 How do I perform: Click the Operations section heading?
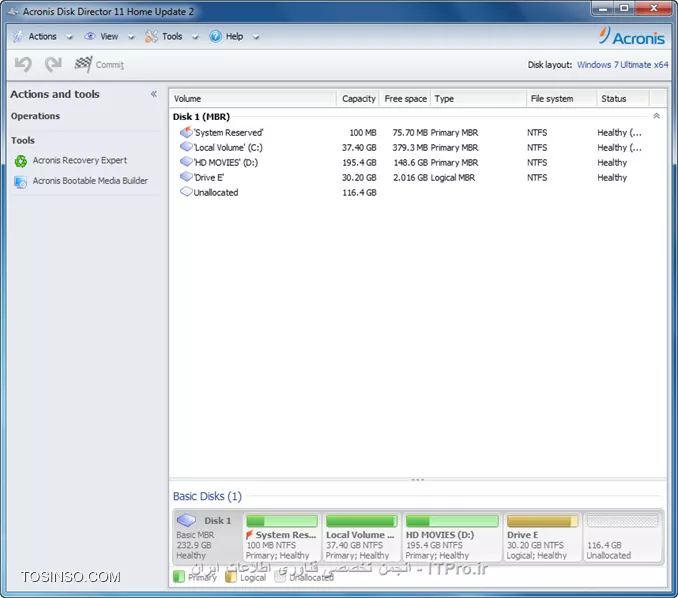[35, 116]
